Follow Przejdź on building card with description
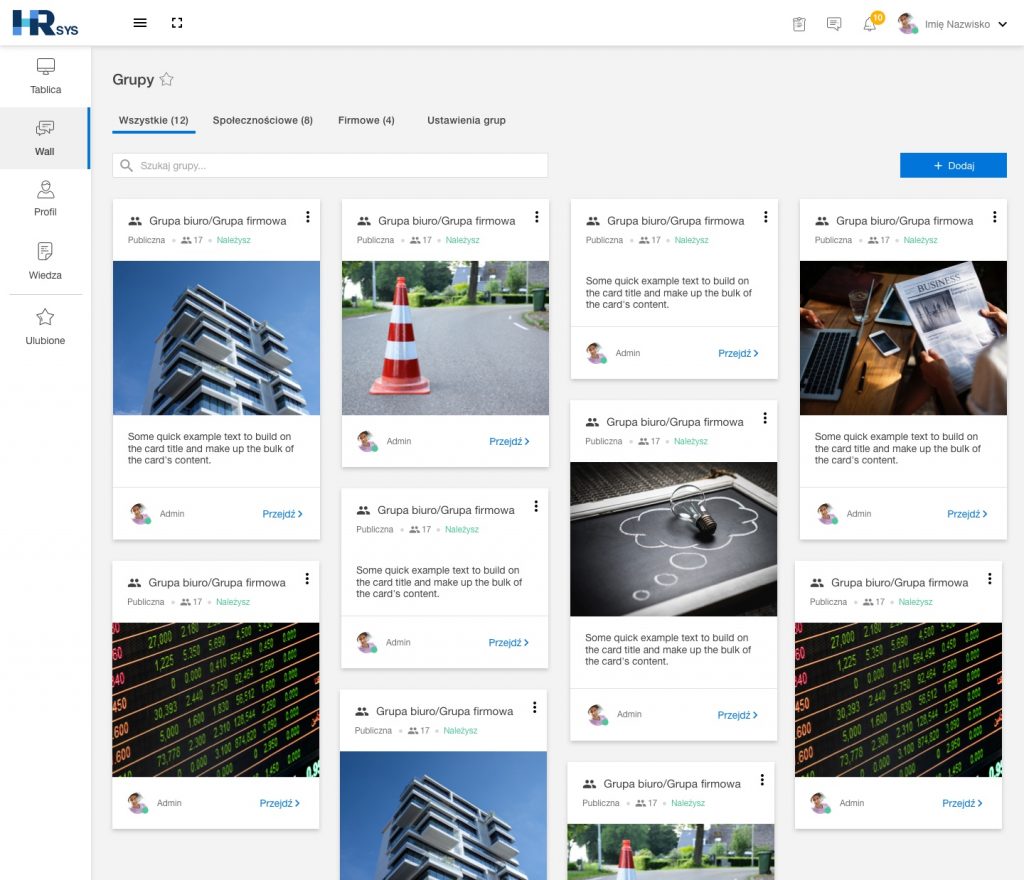 point(282,514)
